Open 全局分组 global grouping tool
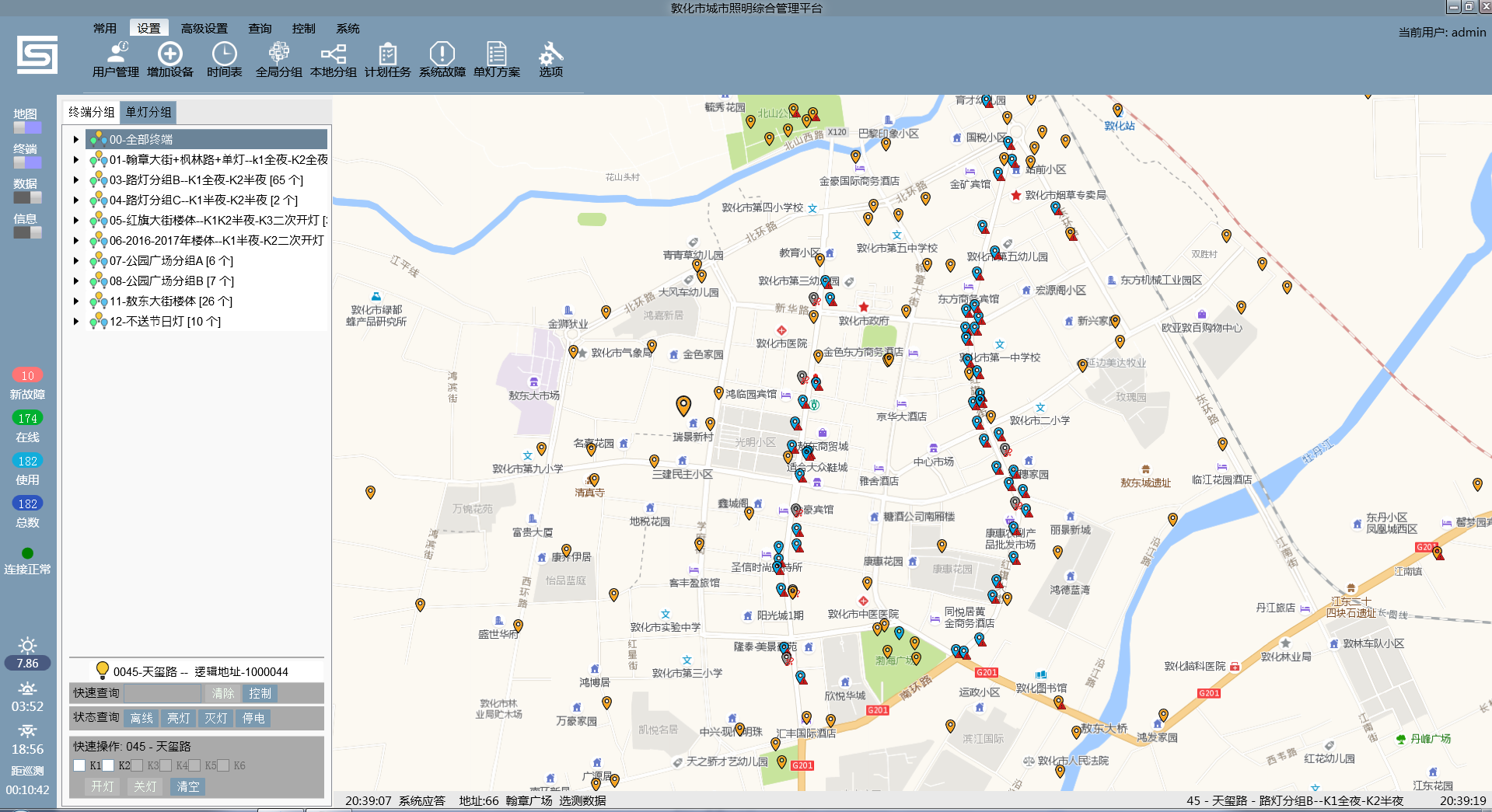 coord(278,59)
